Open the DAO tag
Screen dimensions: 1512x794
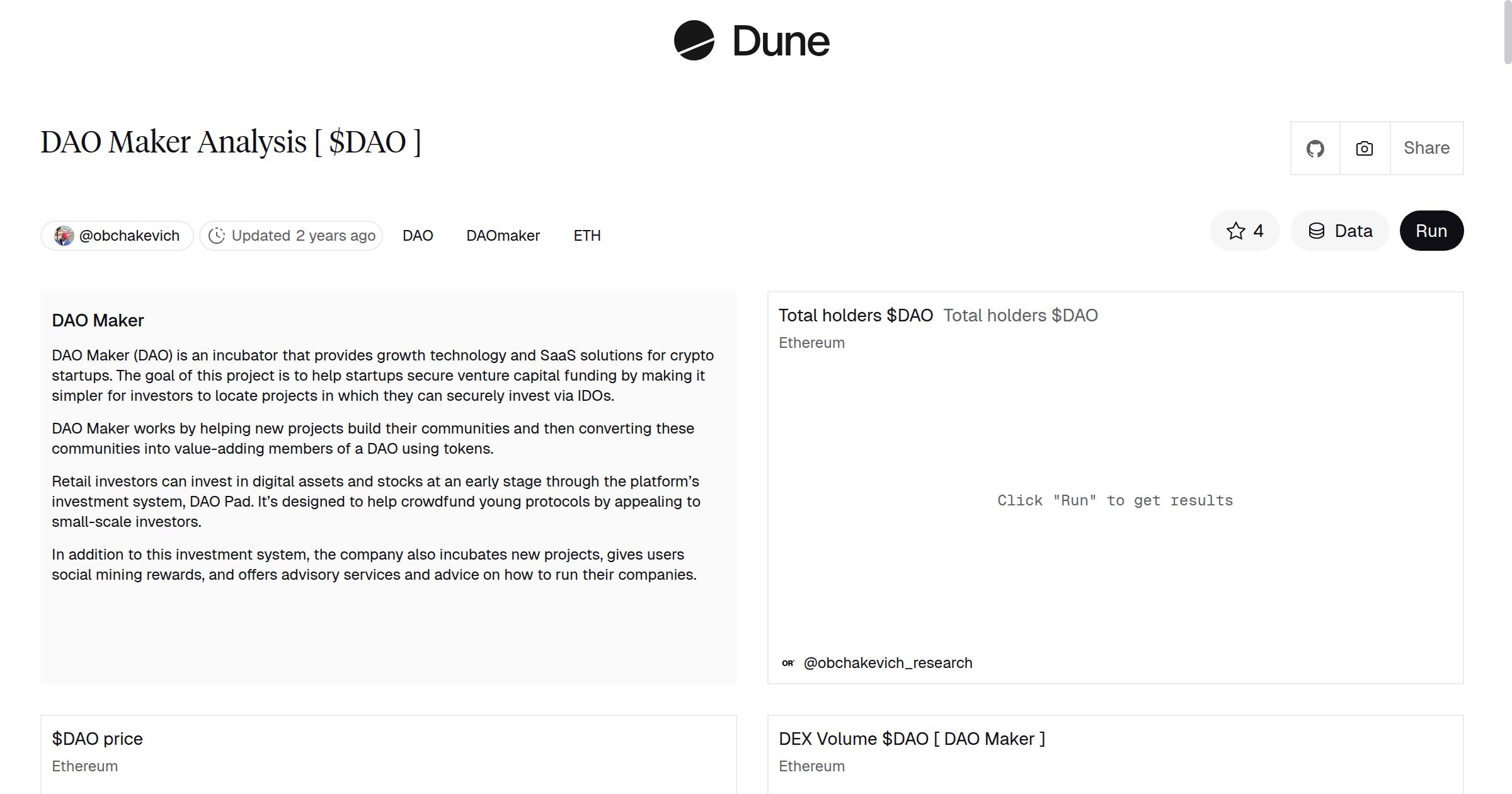point(418,235)
